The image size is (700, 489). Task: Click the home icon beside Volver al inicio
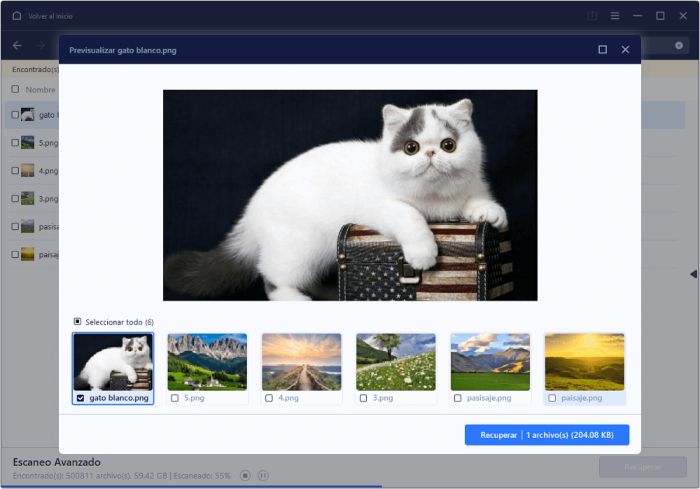(x=17, y=16)
